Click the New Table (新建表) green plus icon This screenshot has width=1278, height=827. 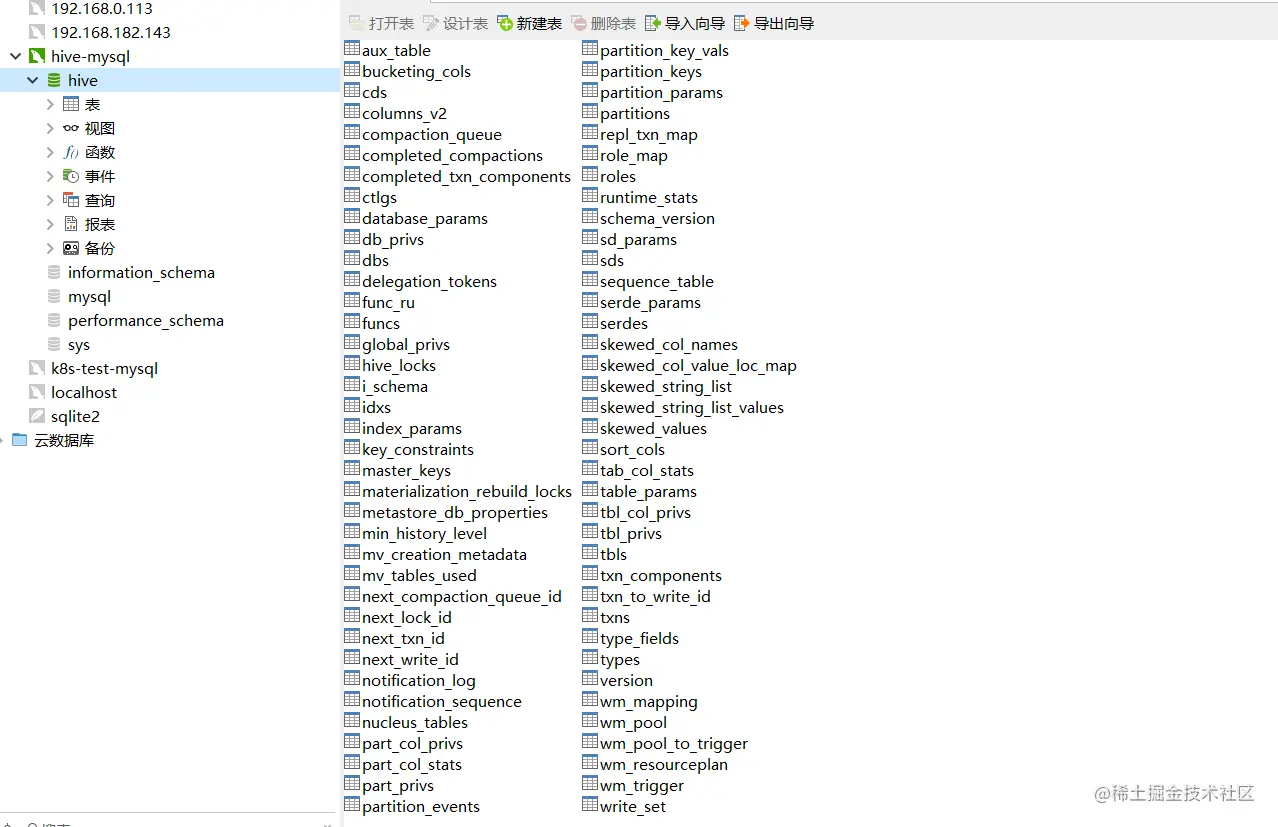click(x=505, y=23)
